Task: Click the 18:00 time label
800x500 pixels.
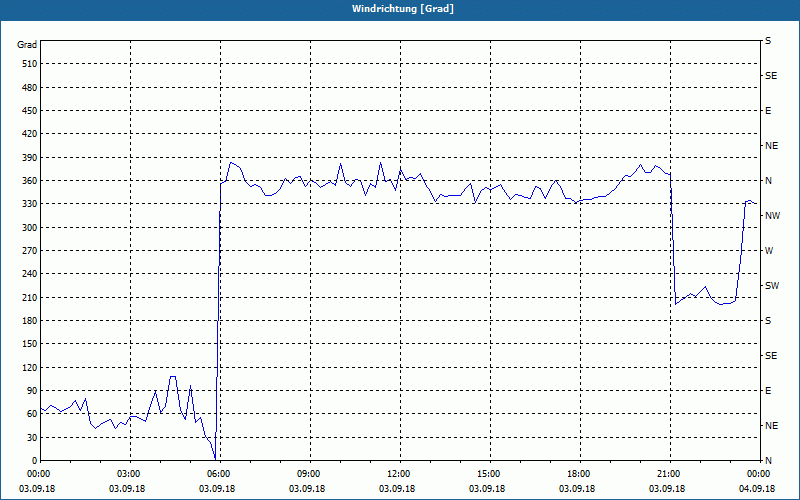Action: coord(578,474)
